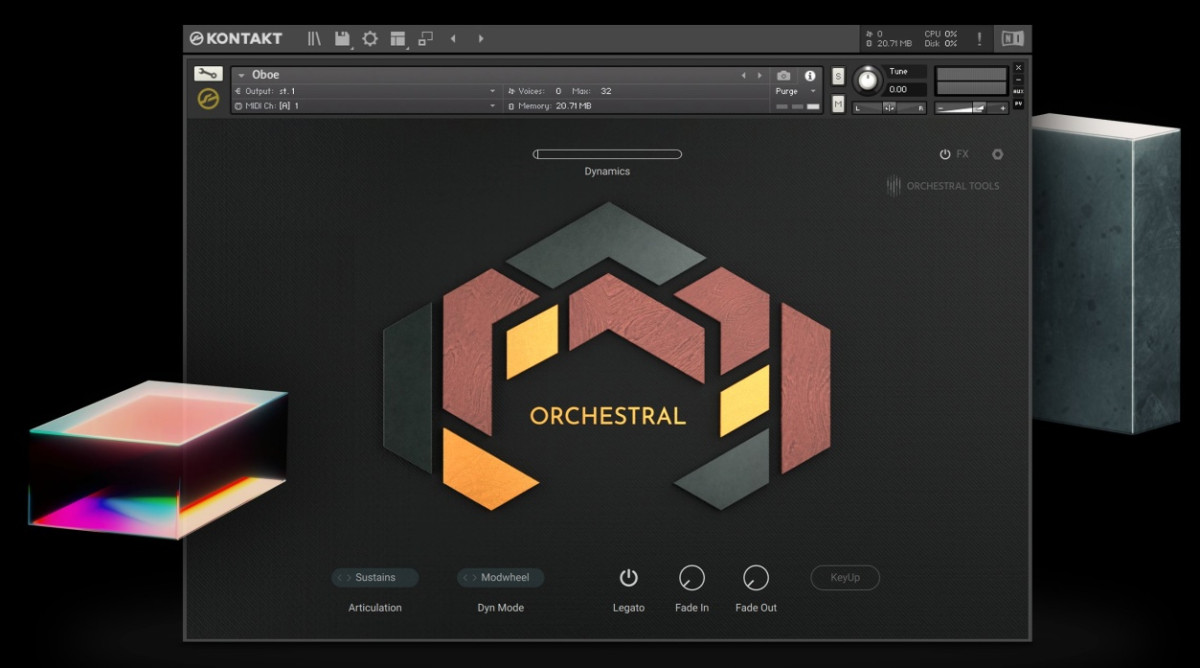Toggle the KeyUp button
The width and height of the screenshot is (1200, 668).
click(x=845, y=577)
